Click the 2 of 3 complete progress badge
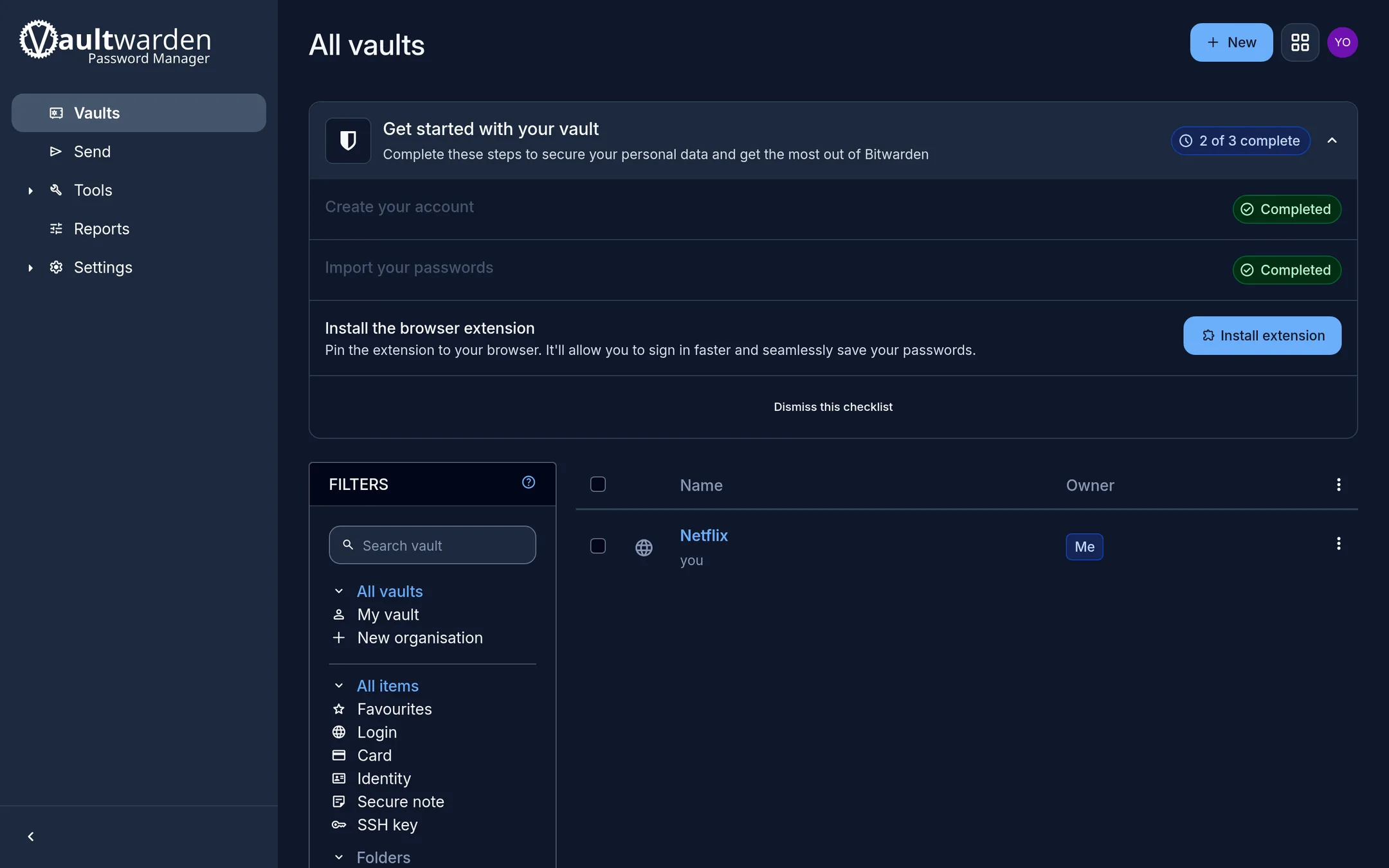 pyautogui.click(x=1240, y=141)
